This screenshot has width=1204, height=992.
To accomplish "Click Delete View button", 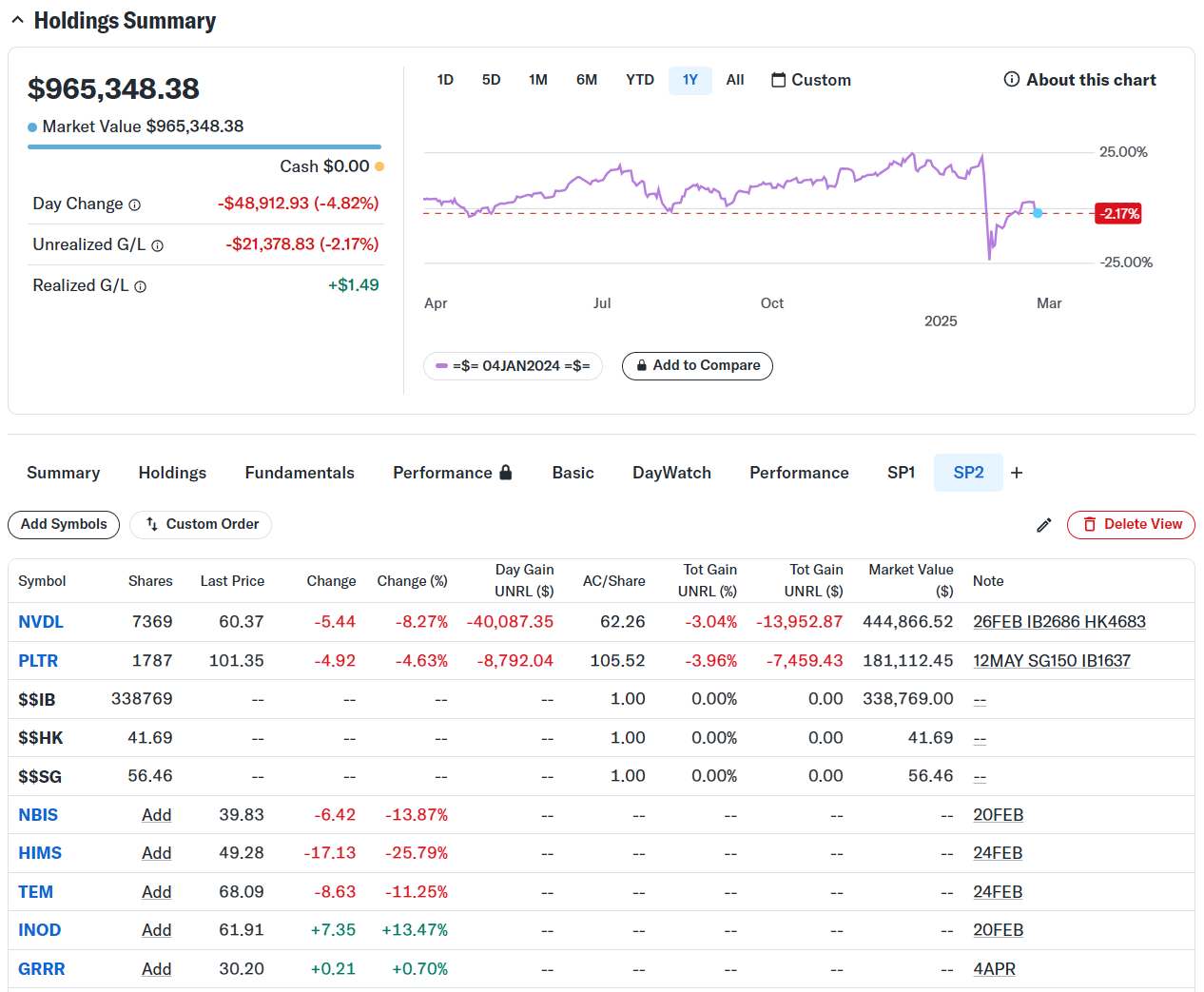I will 1131,525.
